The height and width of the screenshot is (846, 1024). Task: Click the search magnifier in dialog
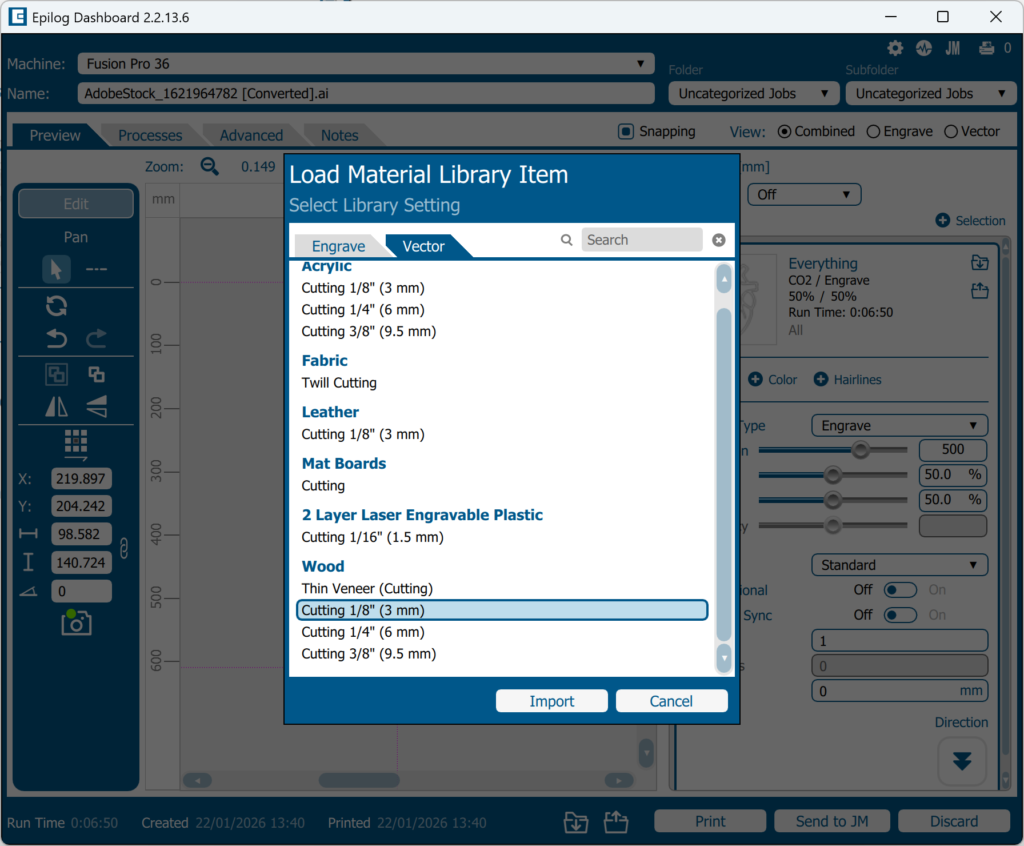point(567,240)
